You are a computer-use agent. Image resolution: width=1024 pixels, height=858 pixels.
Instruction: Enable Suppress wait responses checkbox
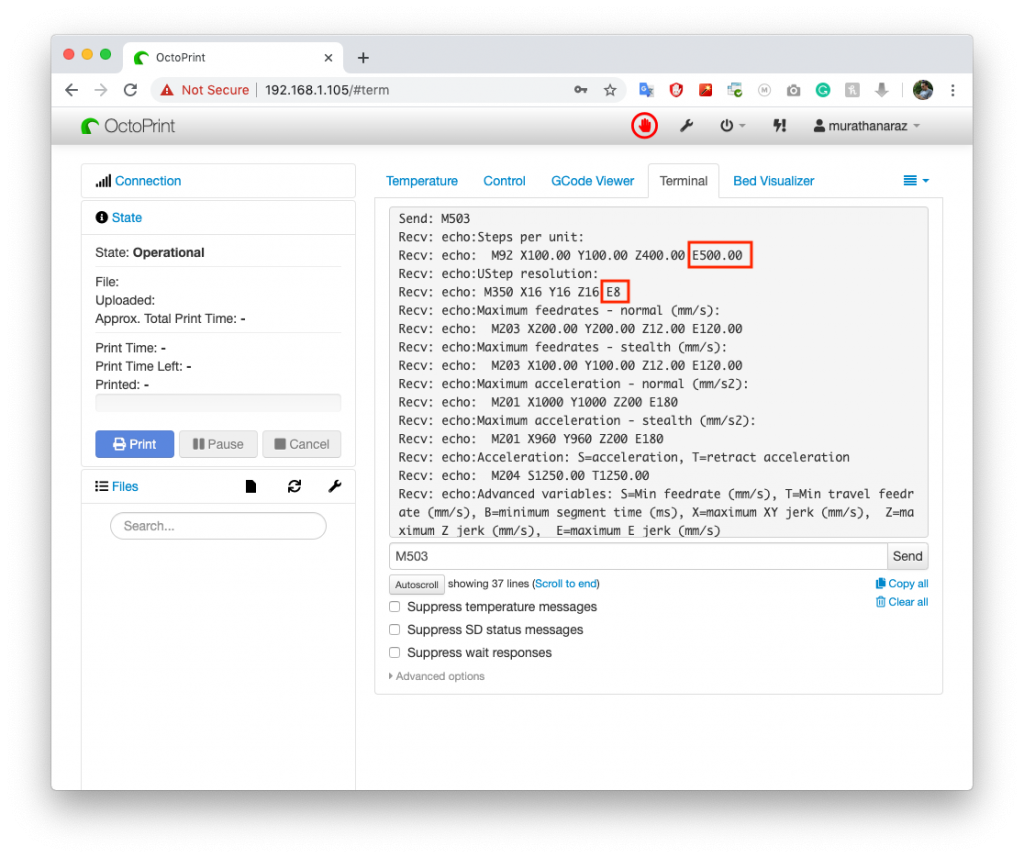pos(394,652)
